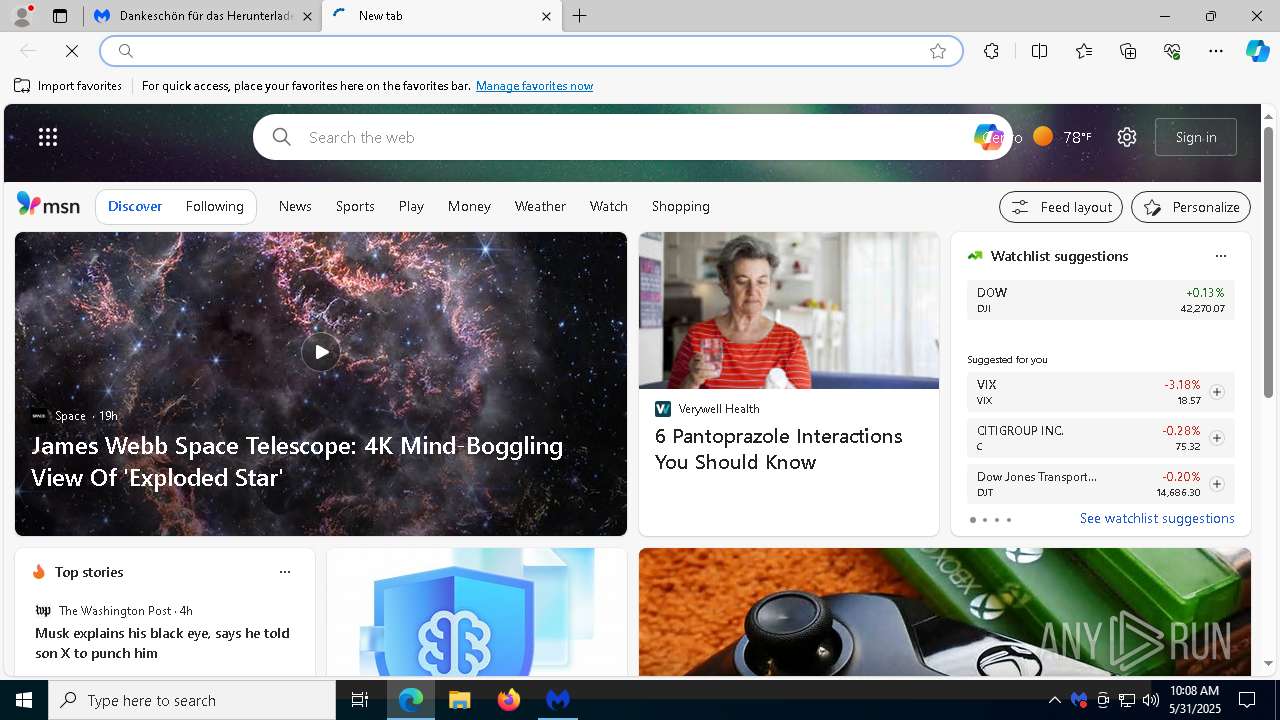This screenshot has height=720, width=1280.
Task: Open Shopping category
Action: [x=681, y=206]
